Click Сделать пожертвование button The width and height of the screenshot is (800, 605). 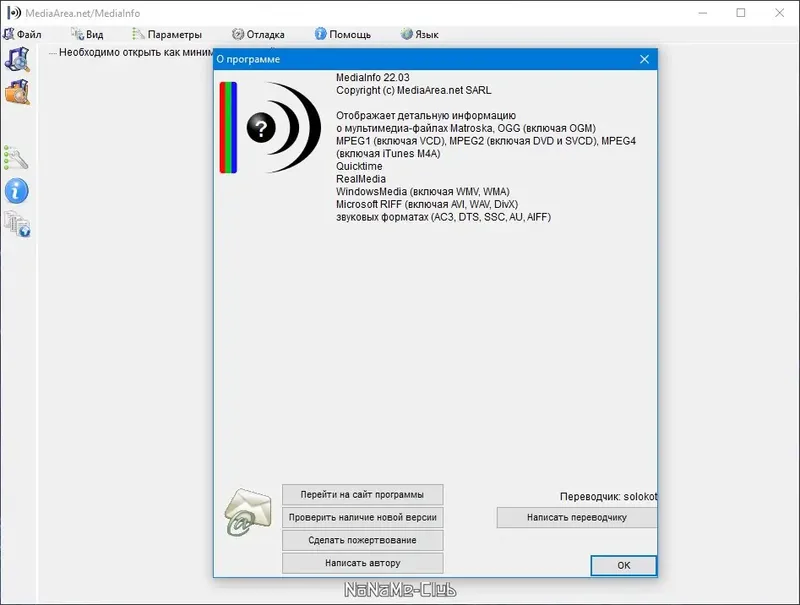pyautogui.click(x=363, y=540)
